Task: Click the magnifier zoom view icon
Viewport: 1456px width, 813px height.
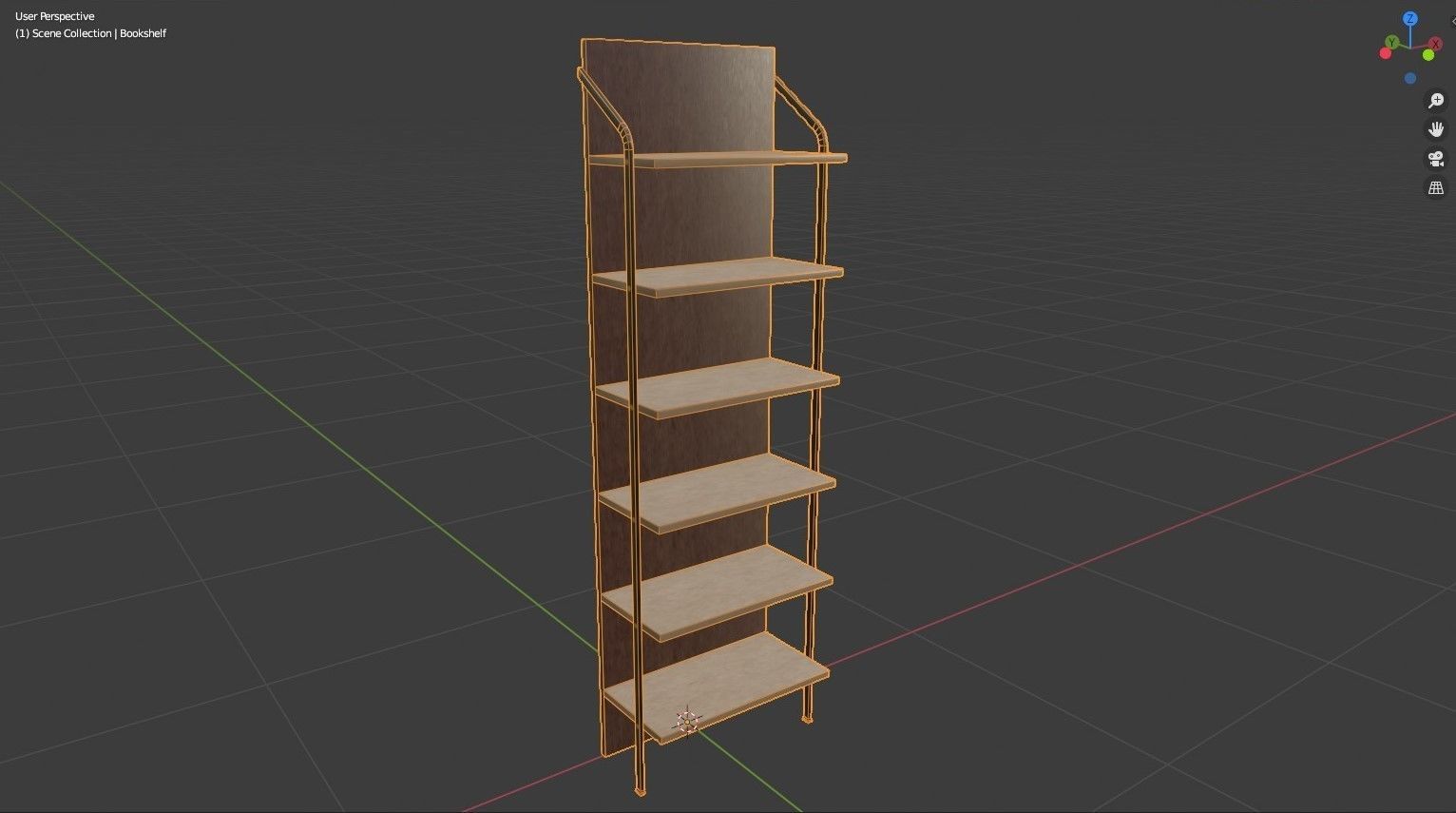Action: click(x=1436, y=101)
